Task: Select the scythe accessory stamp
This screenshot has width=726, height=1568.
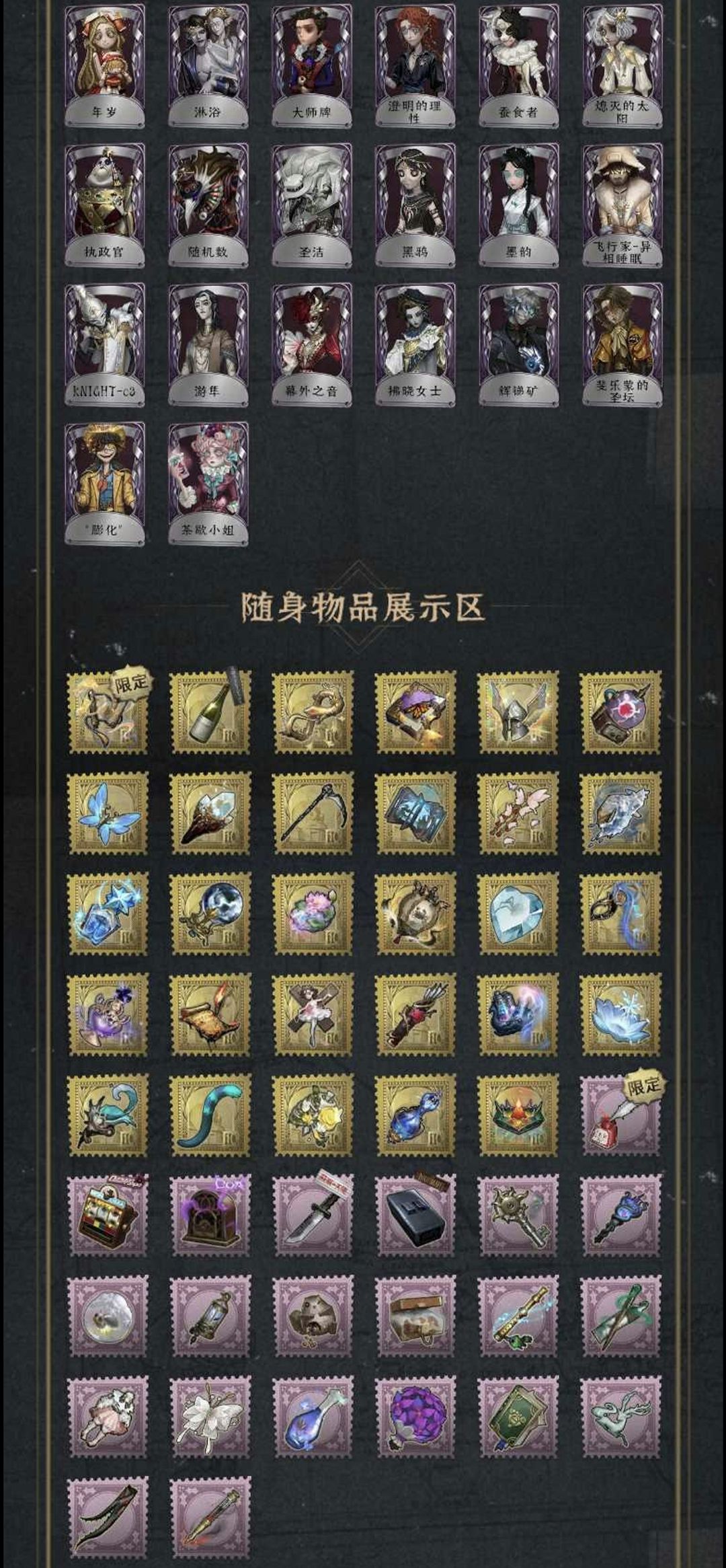Action: point(313,813)
